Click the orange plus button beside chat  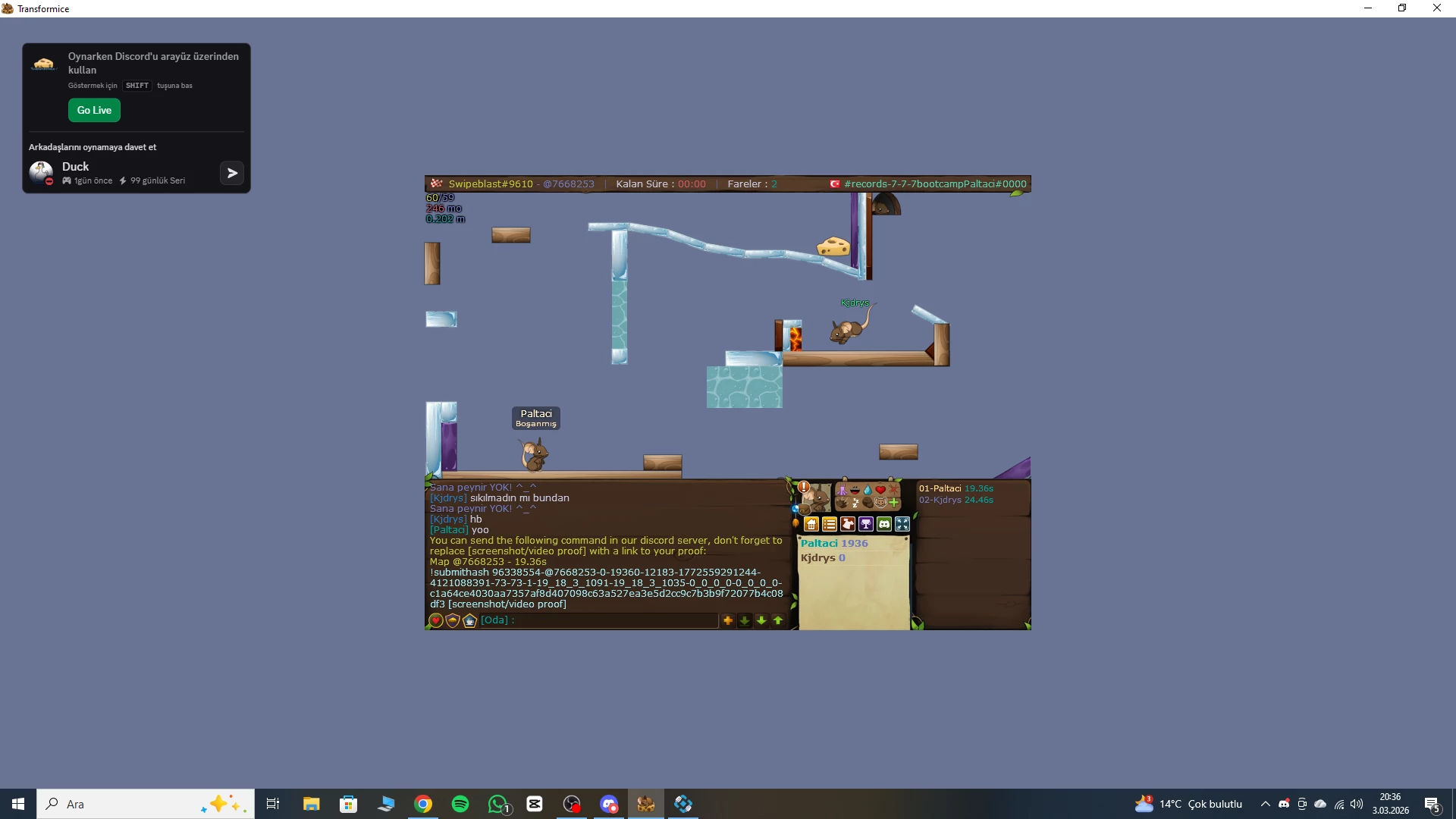pyautogui.click(x=728, y=620)
